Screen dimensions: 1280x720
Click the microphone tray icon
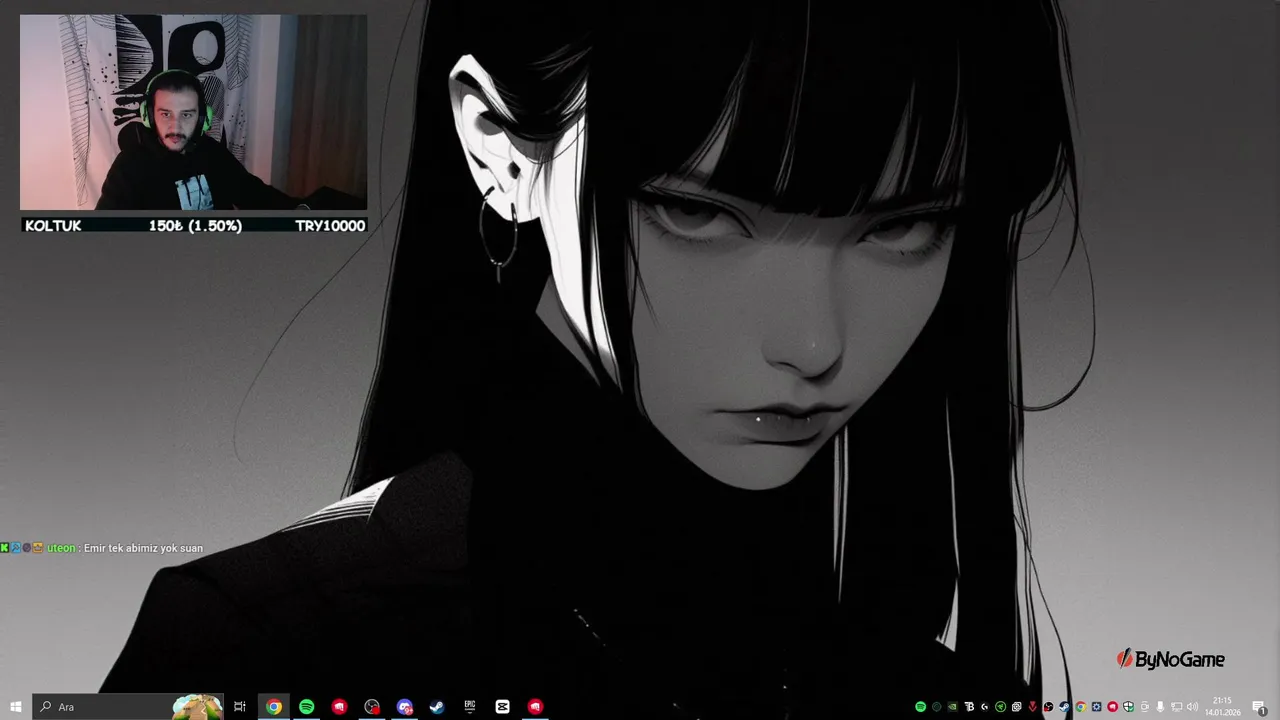[1160, 707]
